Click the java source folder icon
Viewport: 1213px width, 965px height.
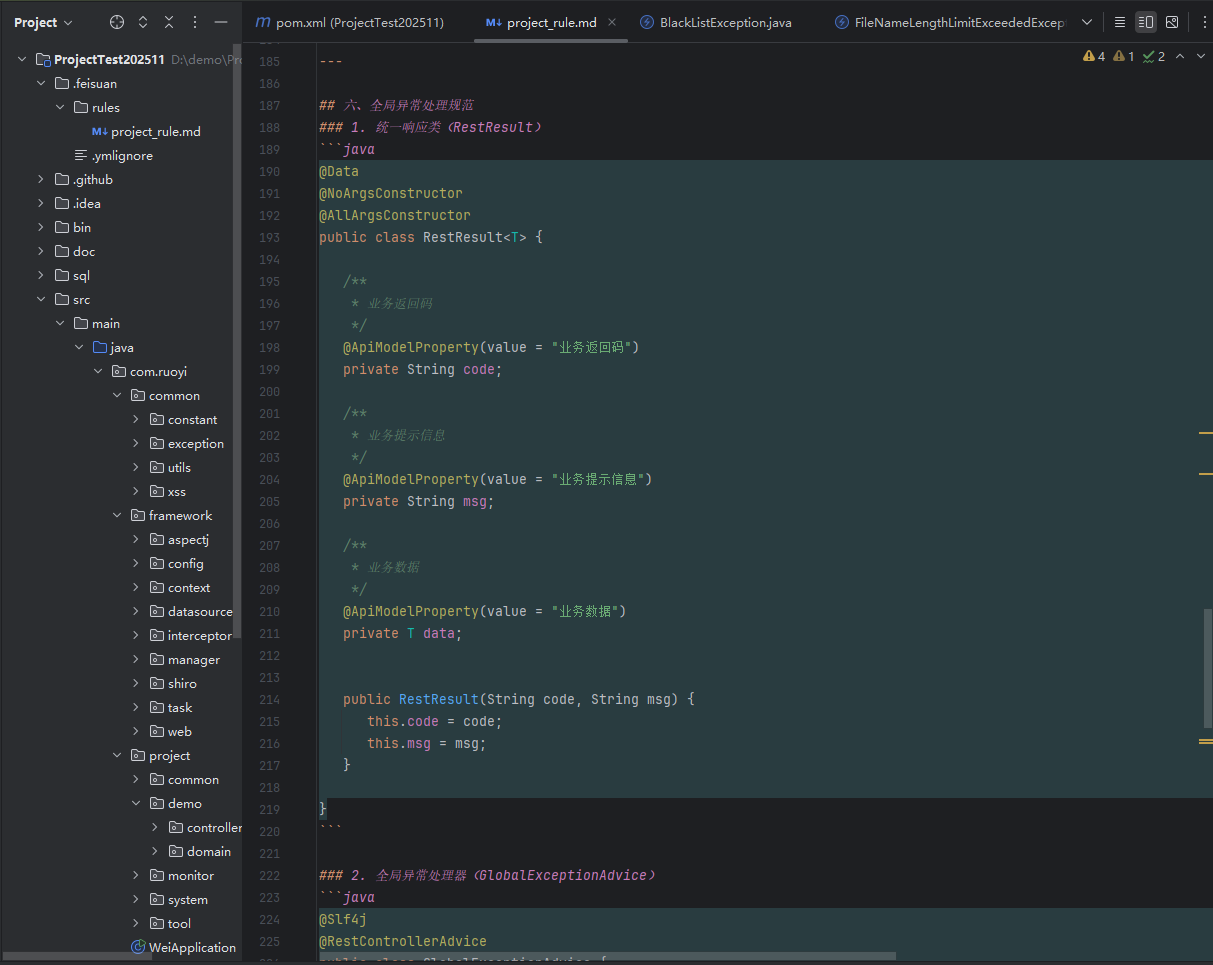(x=100, y=347)
